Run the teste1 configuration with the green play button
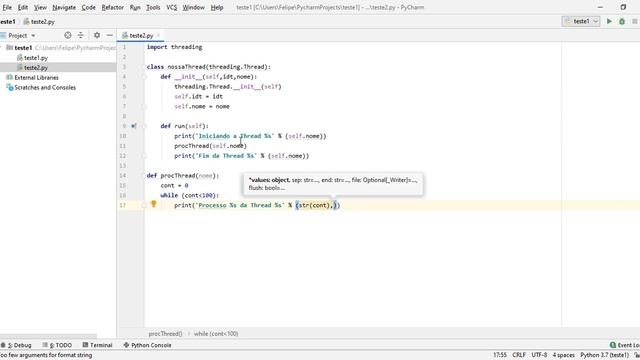 [609, 21]
